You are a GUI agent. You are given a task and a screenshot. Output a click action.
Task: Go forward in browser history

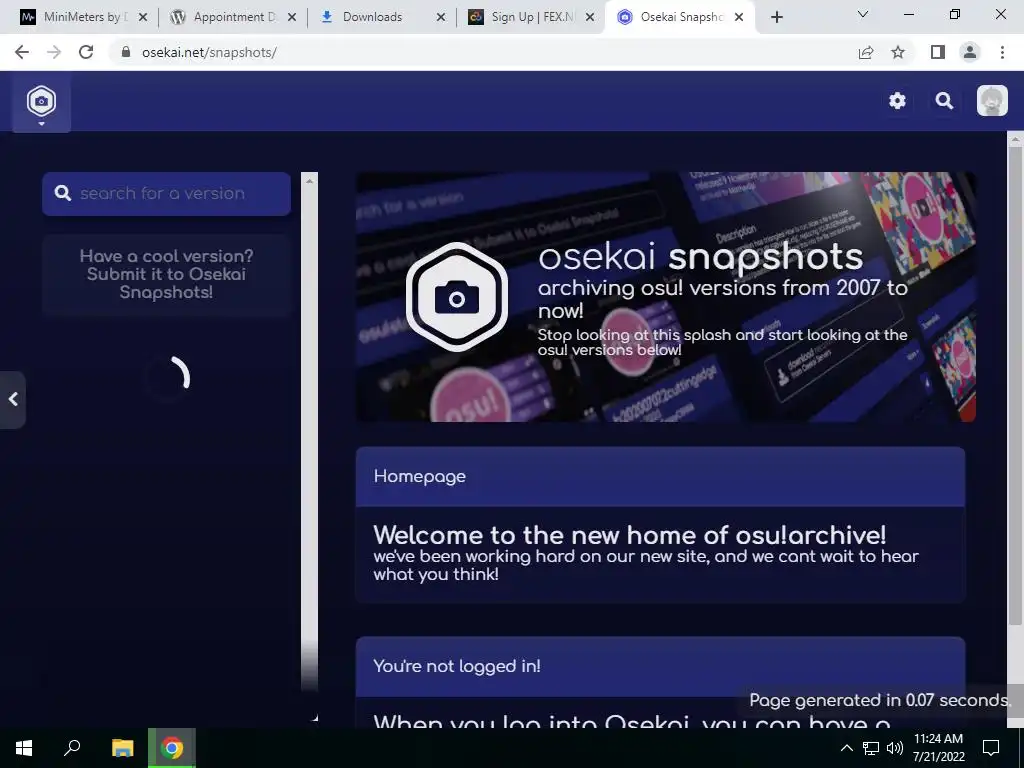tap(54, 52)
